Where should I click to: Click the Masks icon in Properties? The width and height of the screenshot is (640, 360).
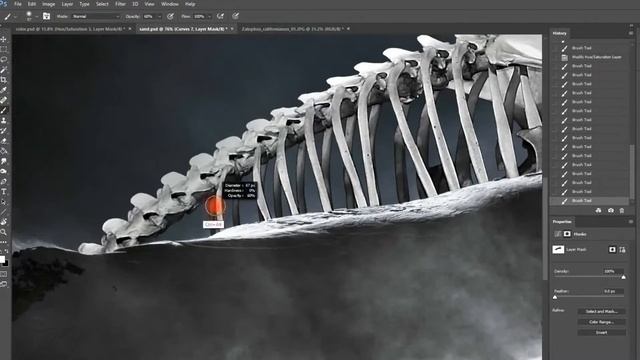click(x=567, y=234)
